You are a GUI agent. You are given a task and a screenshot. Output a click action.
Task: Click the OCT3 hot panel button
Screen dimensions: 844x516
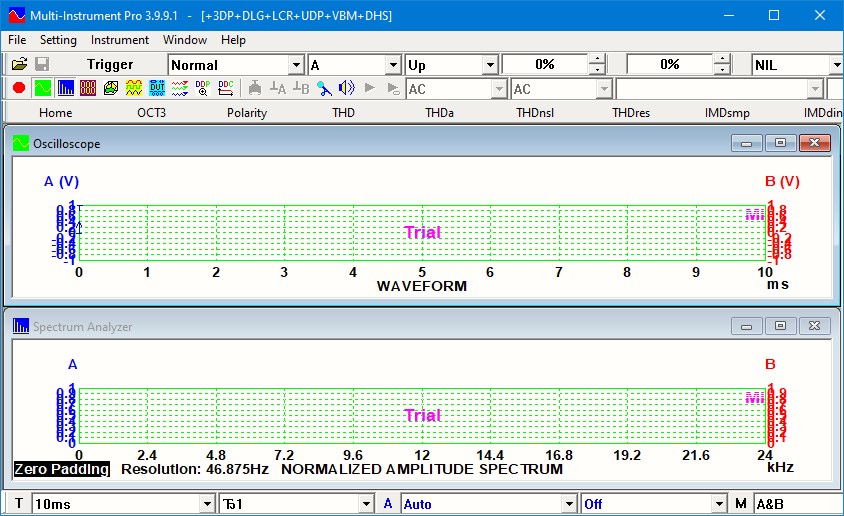tap(151, 112)
